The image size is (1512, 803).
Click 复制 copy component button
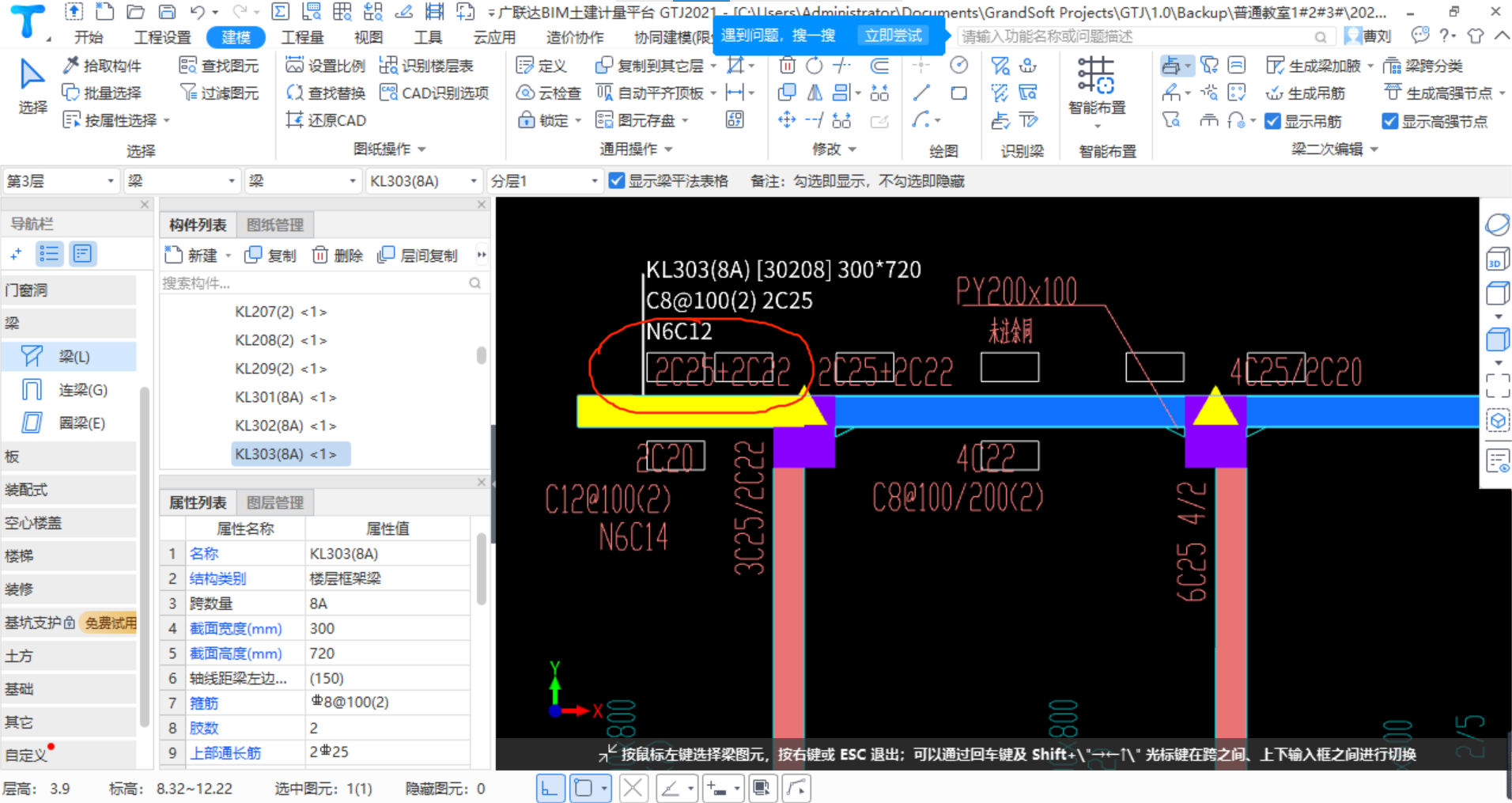tap(270, 255)
